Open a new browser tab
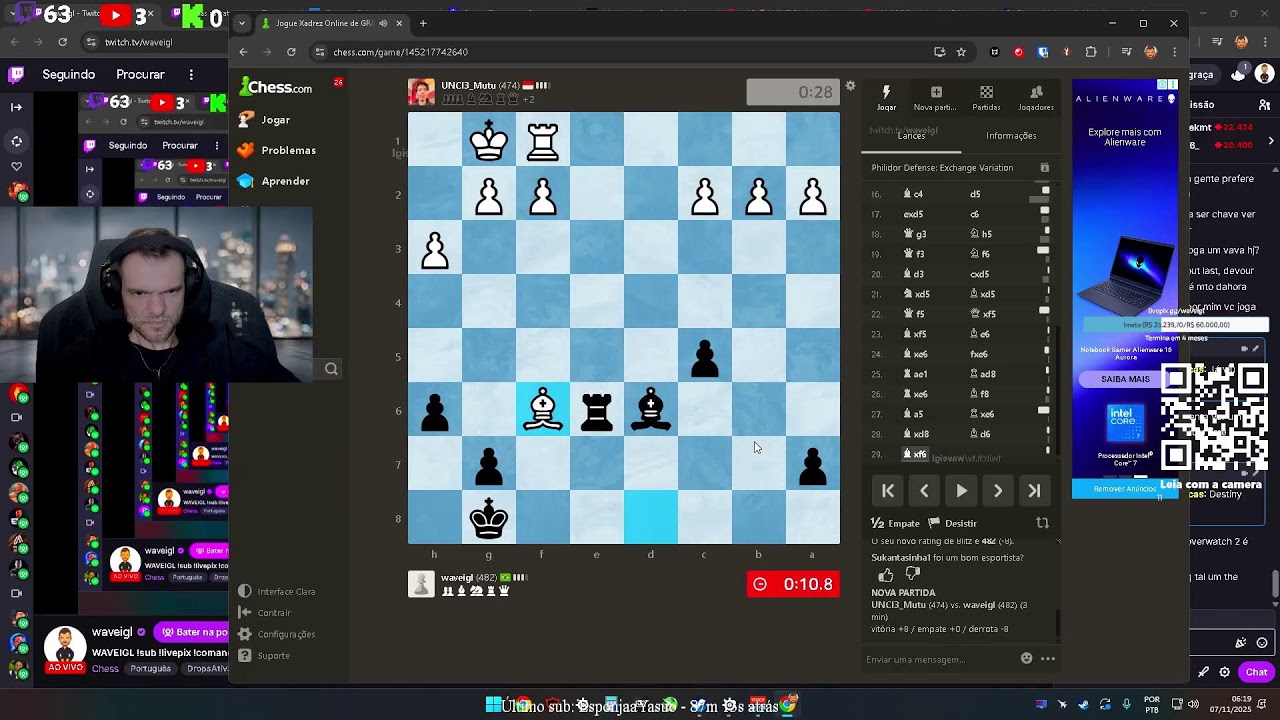 click(x=423, y=23)
